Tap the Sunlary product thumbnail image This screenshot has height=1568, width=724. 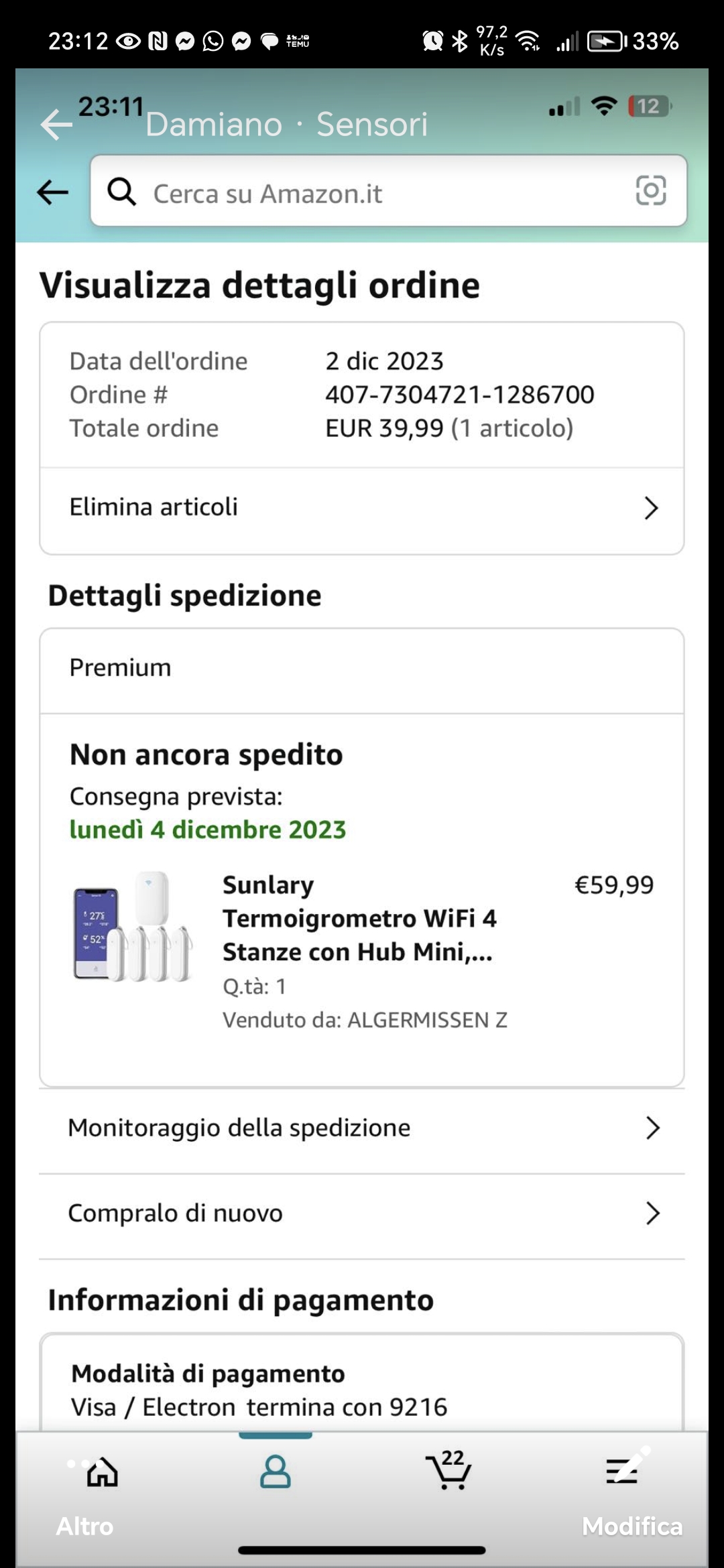(x=133, y=927)
